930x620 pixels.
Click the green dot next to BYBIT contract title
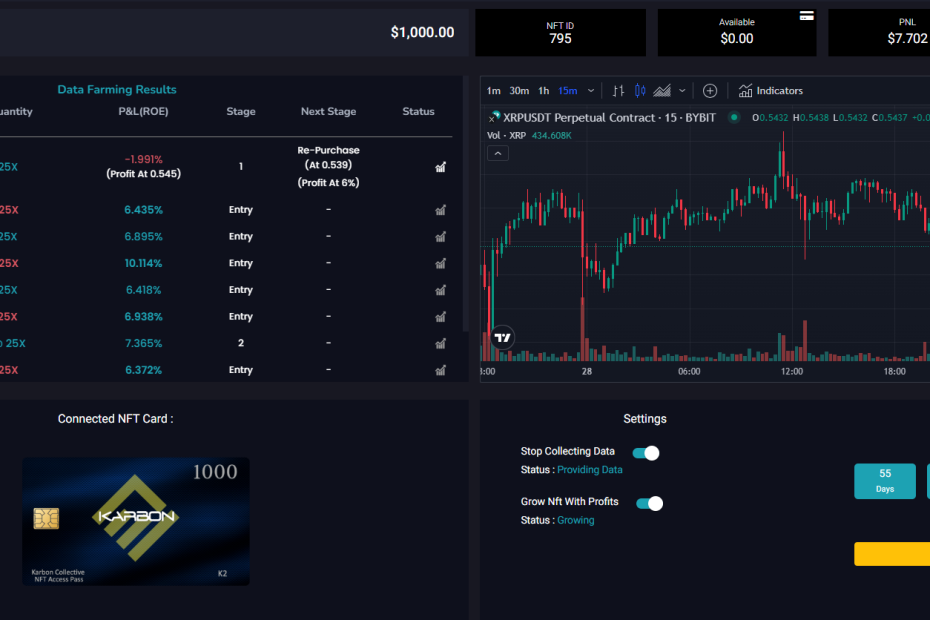tap(735, 117)
